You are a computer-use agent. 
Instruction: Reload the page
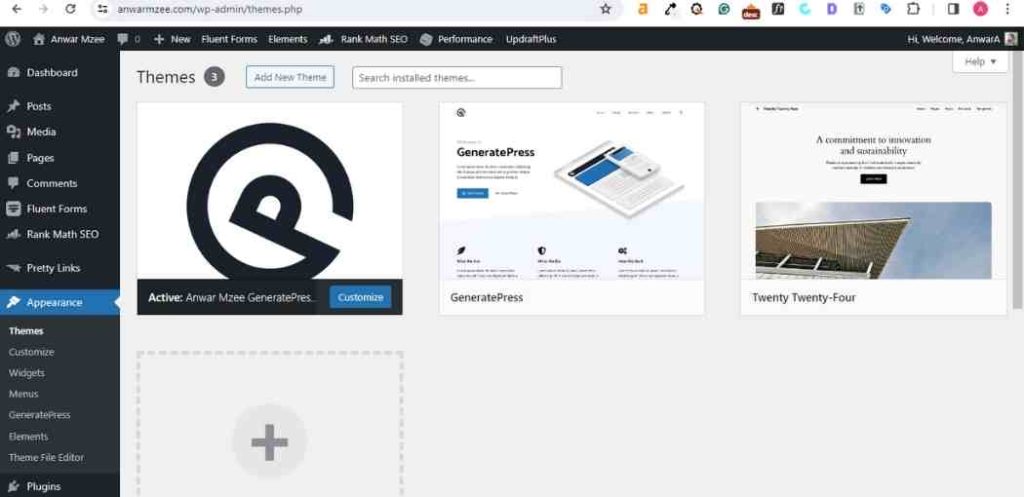click(71, 9)
